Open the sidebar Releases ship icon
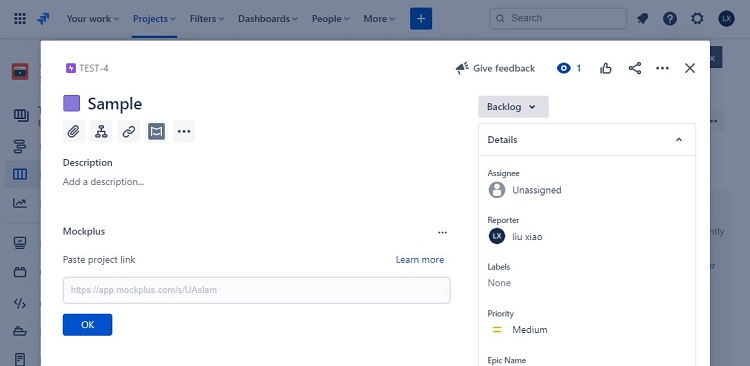This screenshot has width=750, height=366. pyautogui.click(x=20, y=331)
